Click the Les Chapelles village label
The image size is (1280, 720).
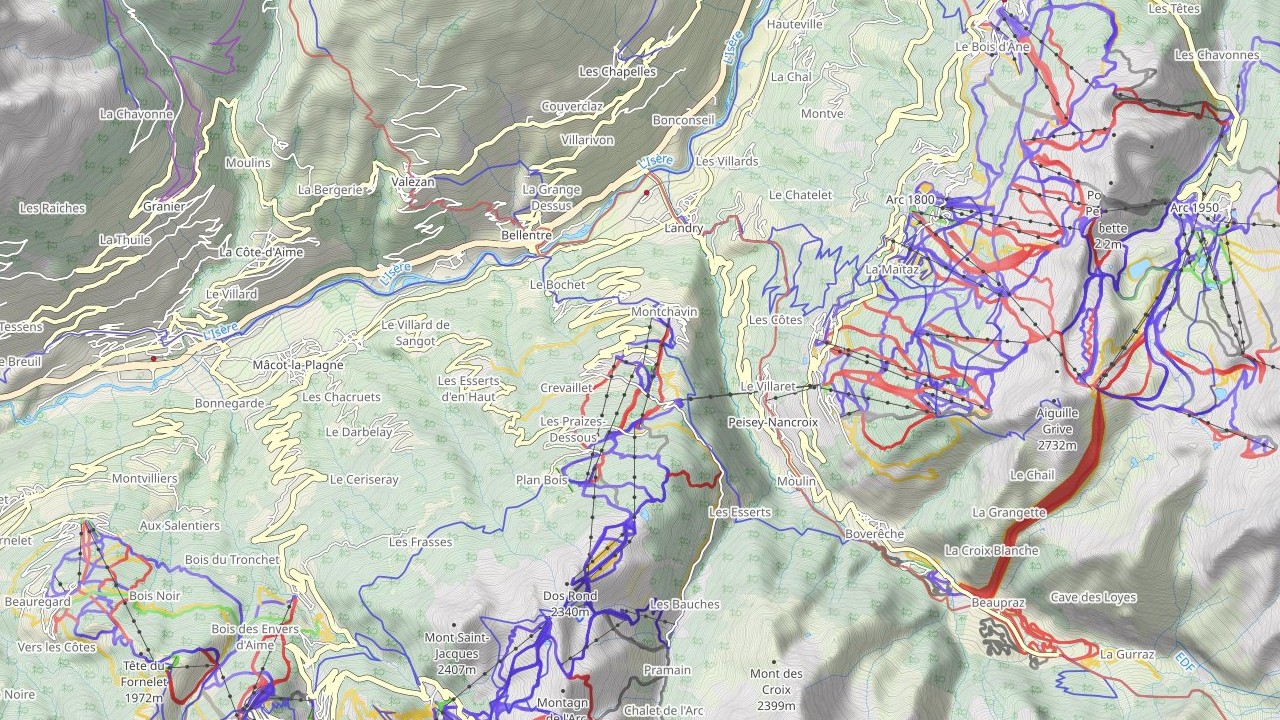pos(618,72)
